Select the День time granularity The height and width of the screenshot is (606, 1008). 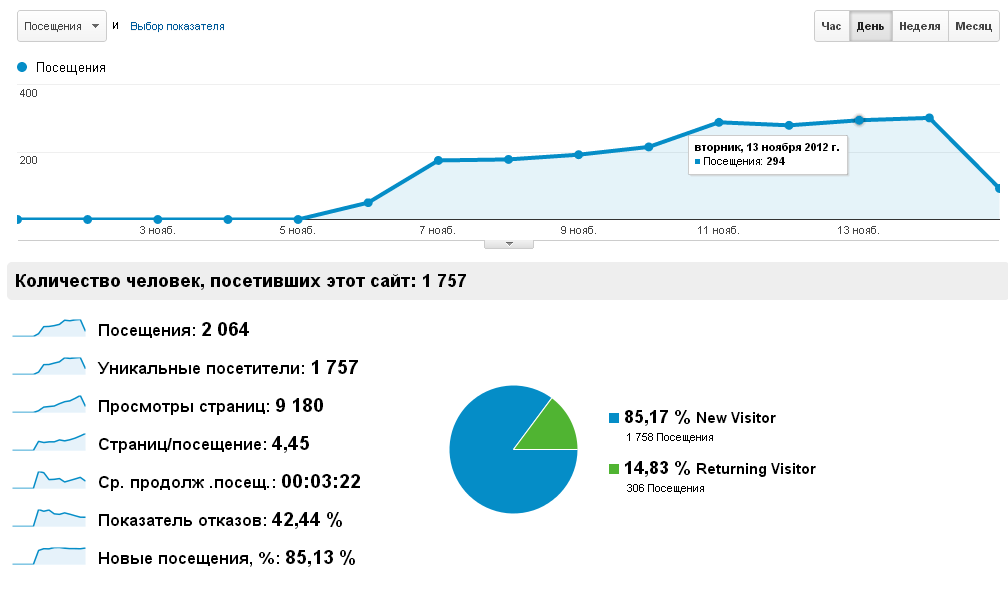click(870, 26)
